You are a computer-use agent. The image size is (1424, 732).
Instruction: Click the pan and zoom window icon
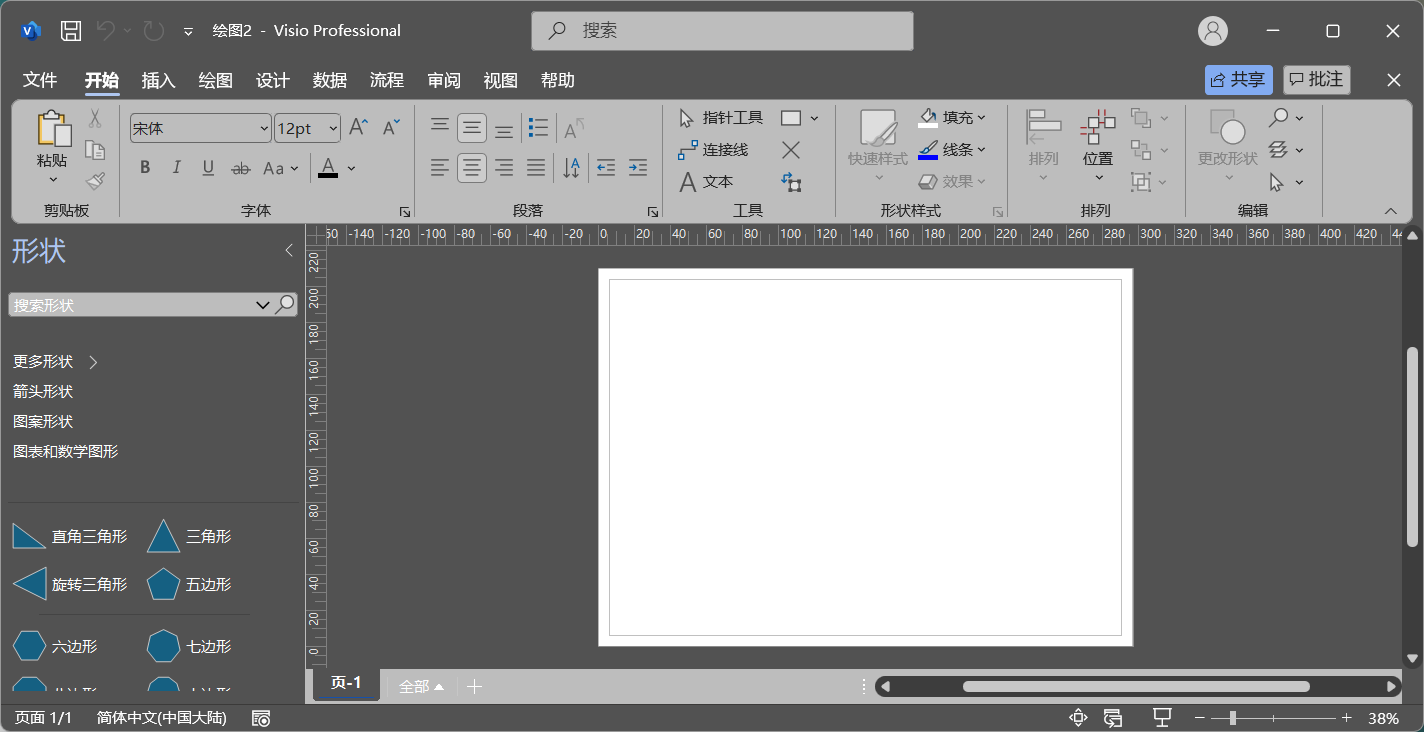1078,717
